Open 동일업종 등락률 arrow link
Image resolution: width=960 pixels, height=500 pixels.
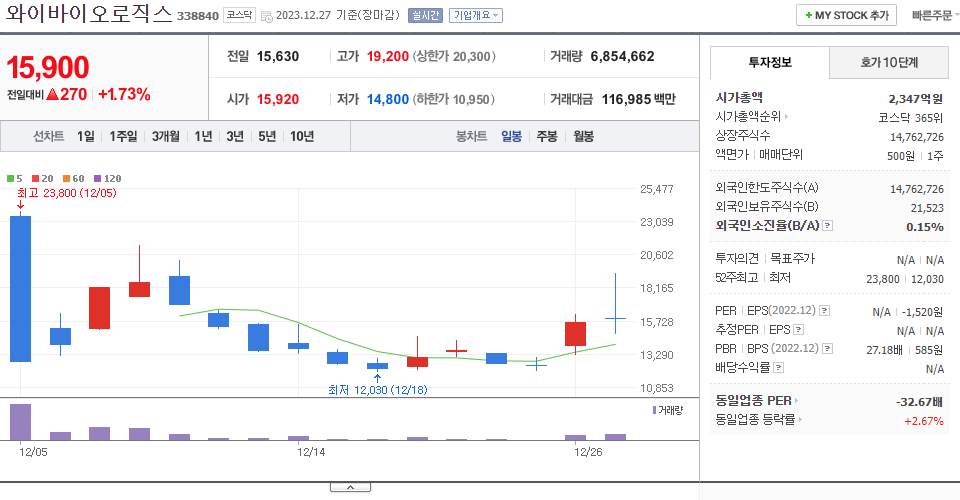tap(800, 420)
